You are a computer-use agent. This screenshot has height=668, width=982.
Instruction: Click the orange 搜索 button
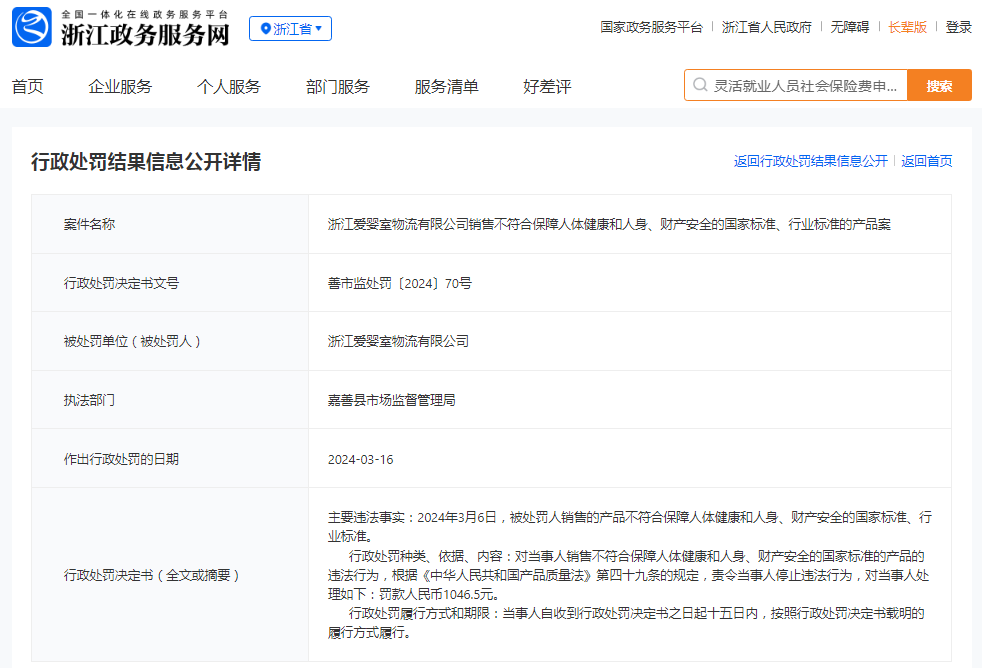coord(939,85)
